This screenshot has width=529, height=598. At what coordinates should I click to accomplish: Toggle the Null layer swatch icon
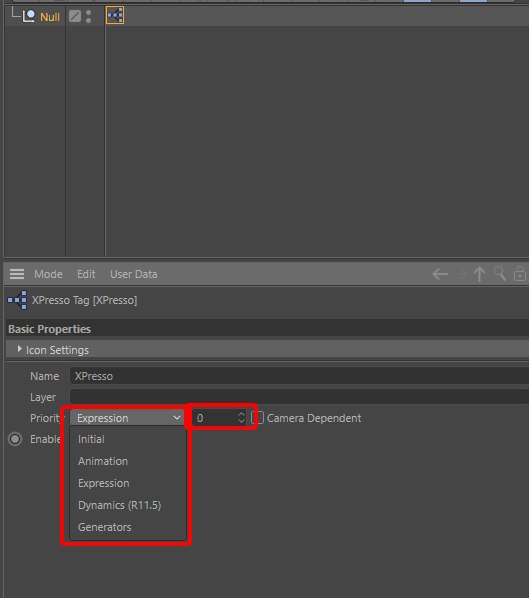tap(75, 16)
